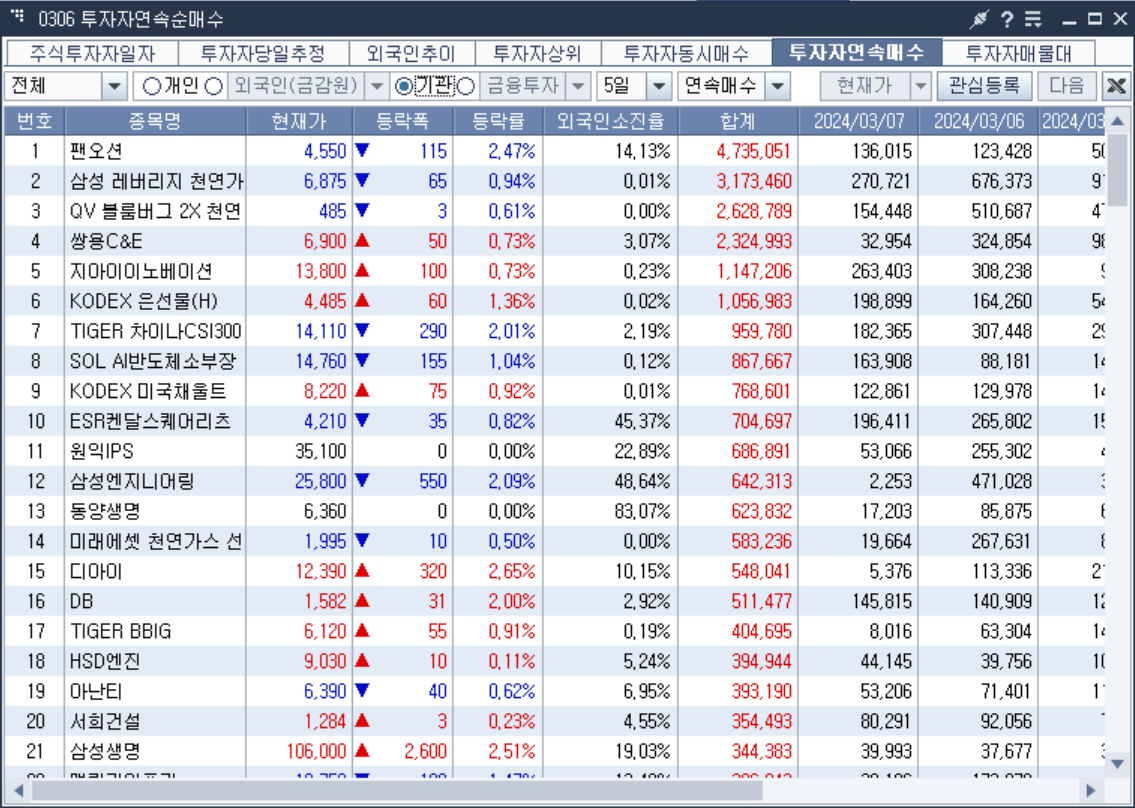
Task: Click the up arrow icon in 쌍용C&E row
Action: click(x=363, y=240)
